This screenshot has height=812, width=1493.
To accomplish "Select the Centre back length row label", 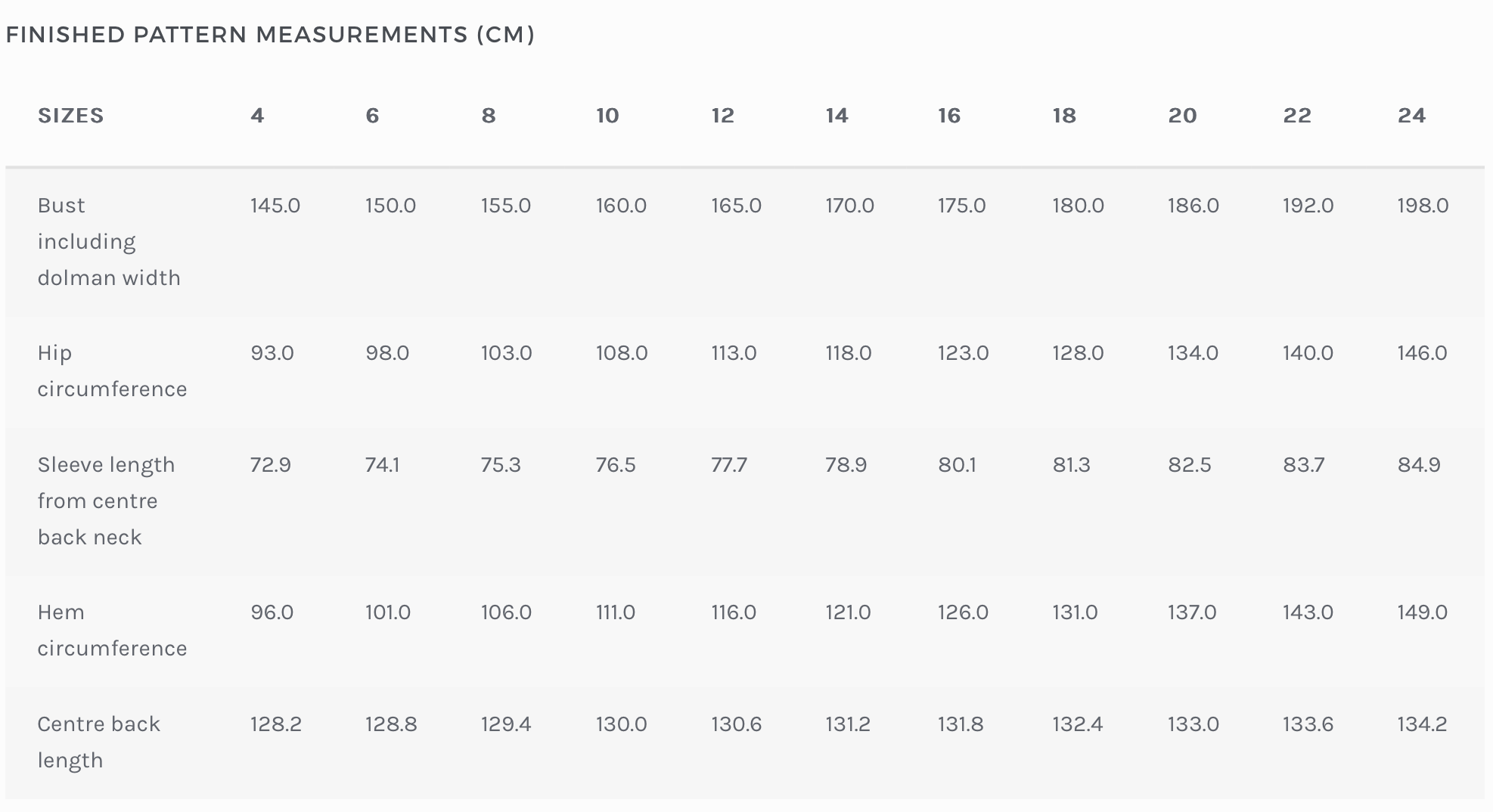I will [98, 742].
